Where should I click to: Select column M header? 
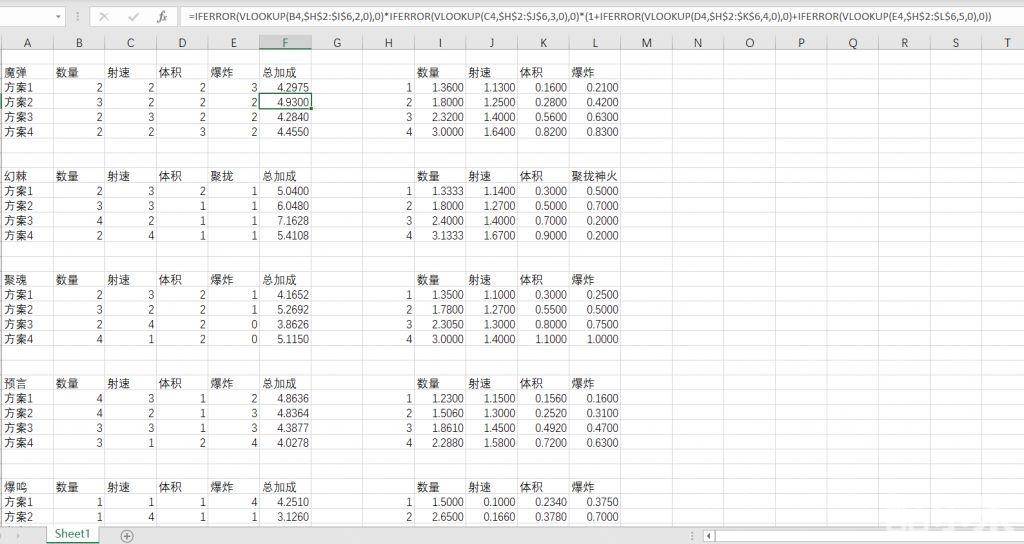tap(646, 43)
